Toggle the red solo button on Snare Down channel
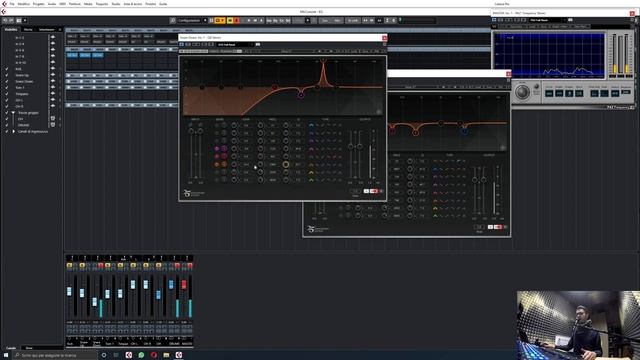The height and width of the screenshot is (360, 640). [101, 265]
